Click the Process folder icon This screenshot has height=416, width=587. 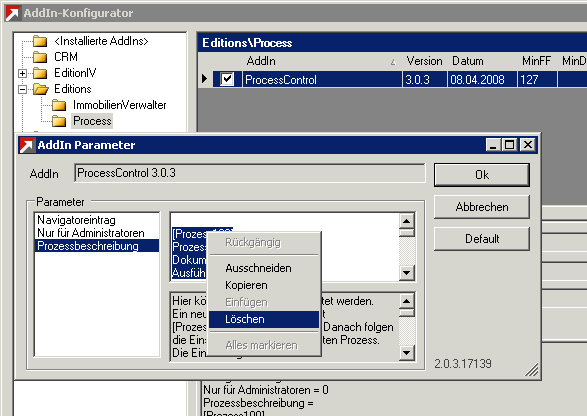pyautogui.click(x=59, y=121)
